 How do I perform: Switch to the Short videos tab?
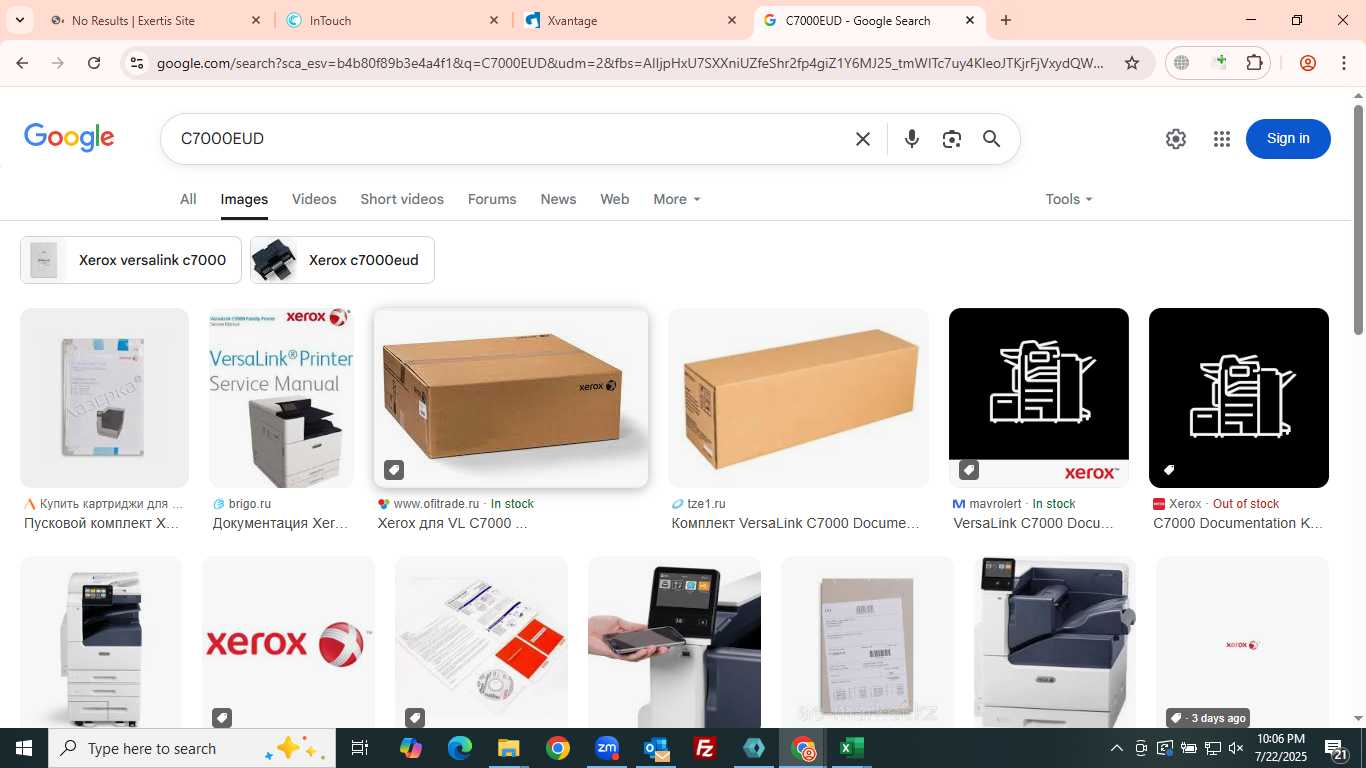point(402,199)
